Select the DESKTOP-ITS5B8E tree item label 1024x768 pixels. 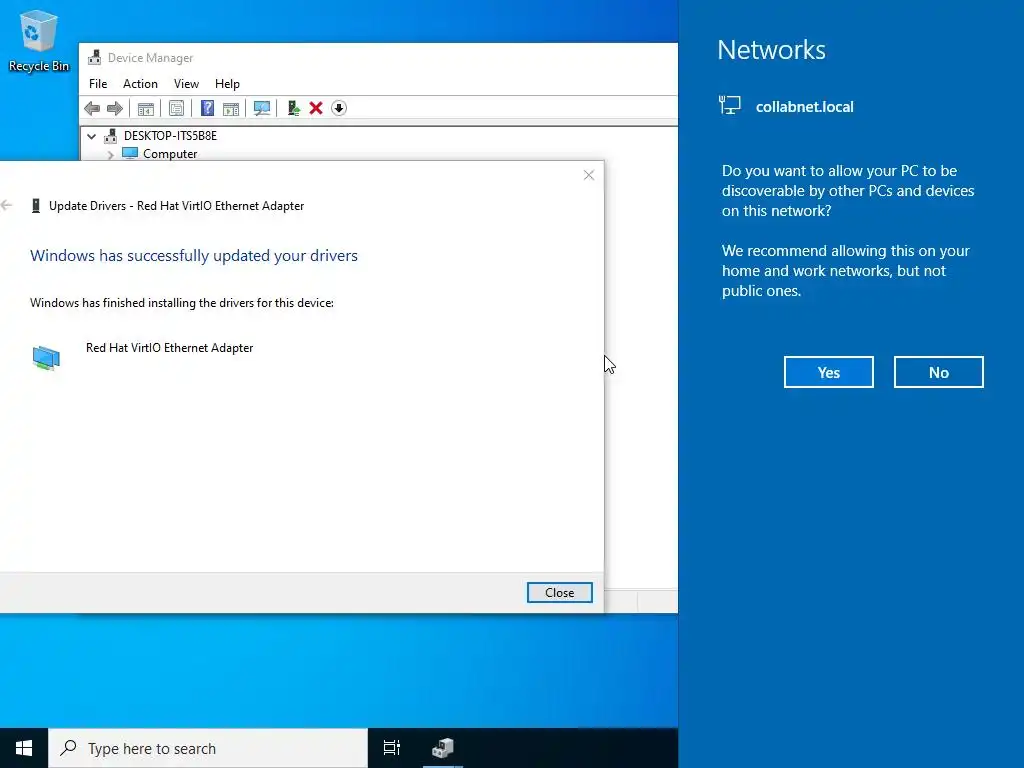click(x=170, y=136)
